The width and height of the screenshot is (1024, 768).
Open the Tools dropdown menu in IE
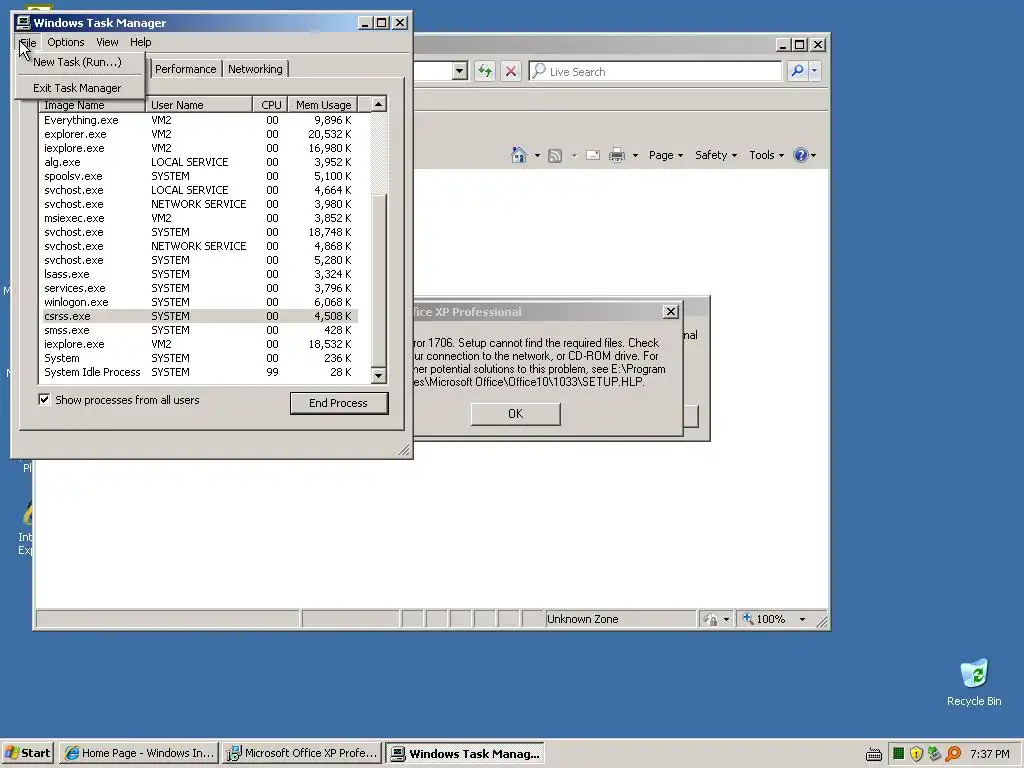coord(766,155)
